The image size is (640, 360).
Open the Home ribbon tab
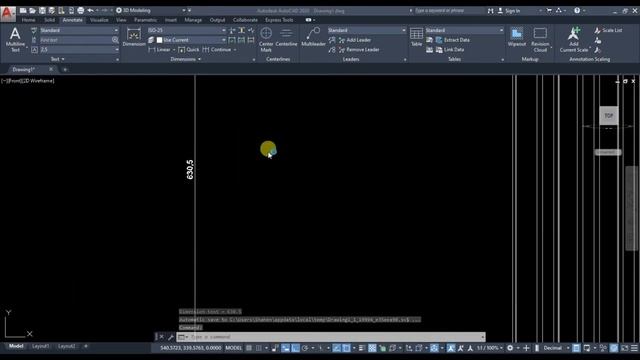pos(28,20)
